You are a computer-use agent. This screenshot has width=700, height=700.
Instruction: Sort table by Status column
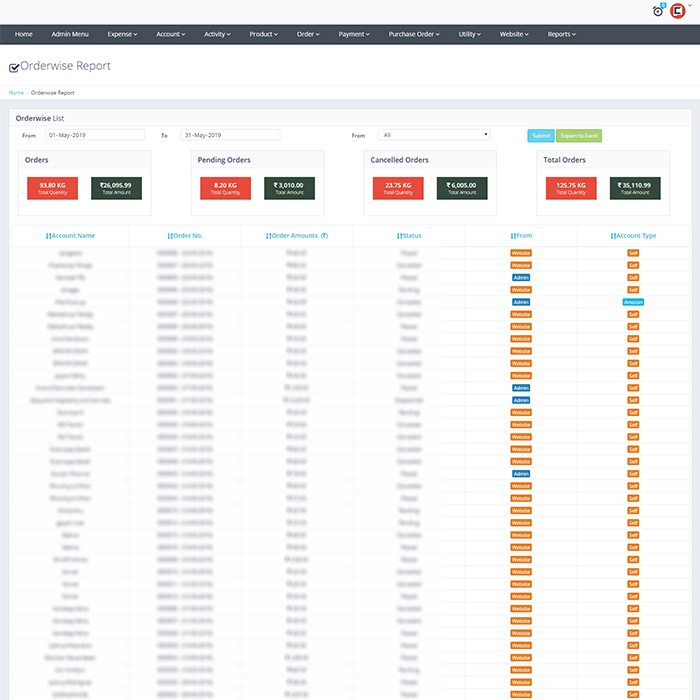pos(409,236)
